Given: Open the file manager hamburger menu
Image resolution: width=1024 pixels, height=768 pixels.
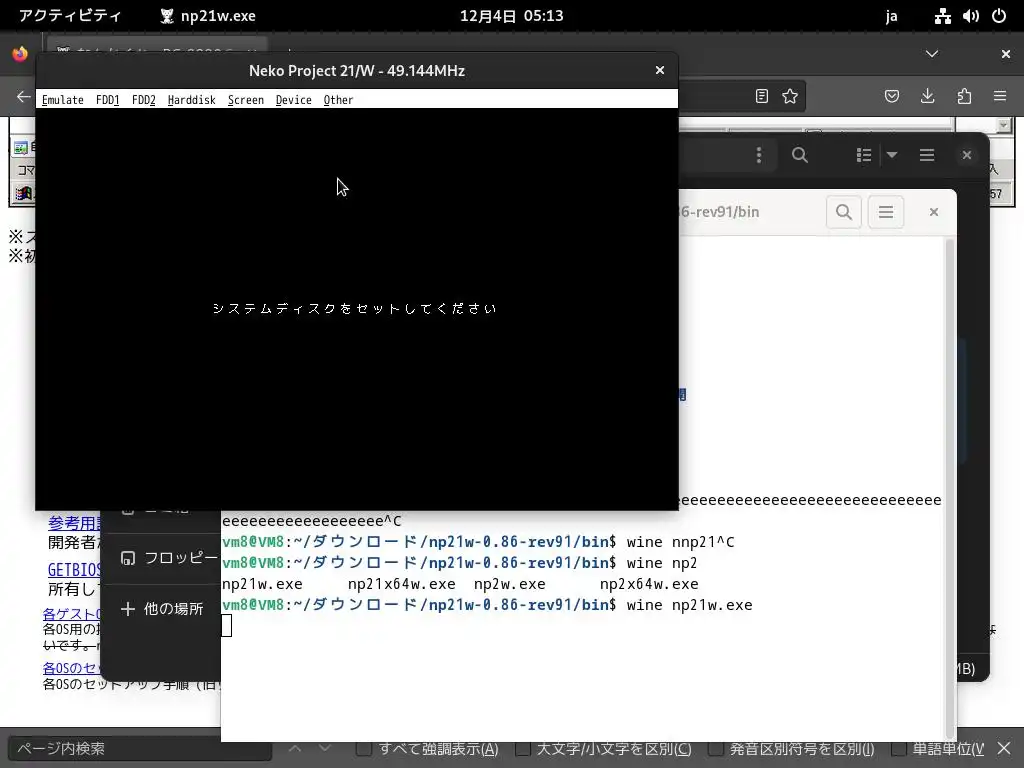Looking at the screenshot, I should pyautogui.click(x=927, y=155).
